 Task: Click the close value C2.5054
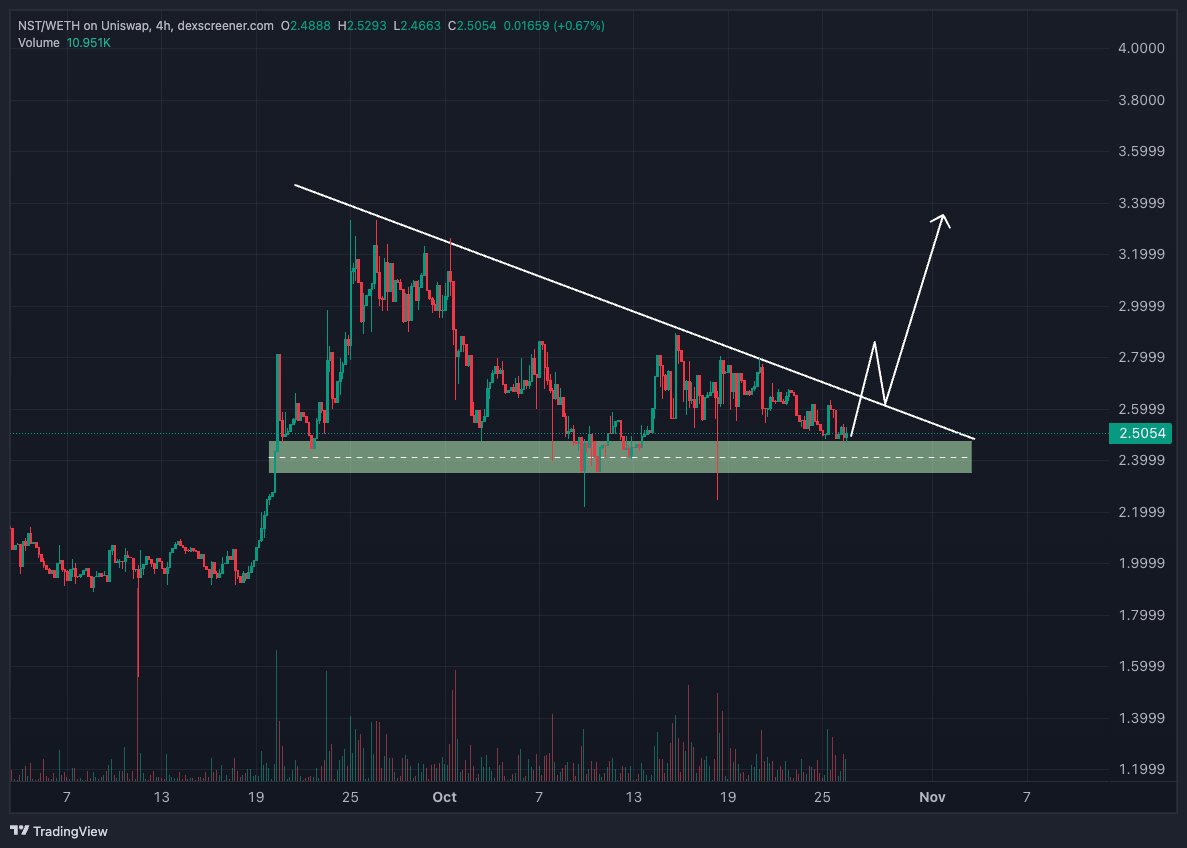[472, 26]
